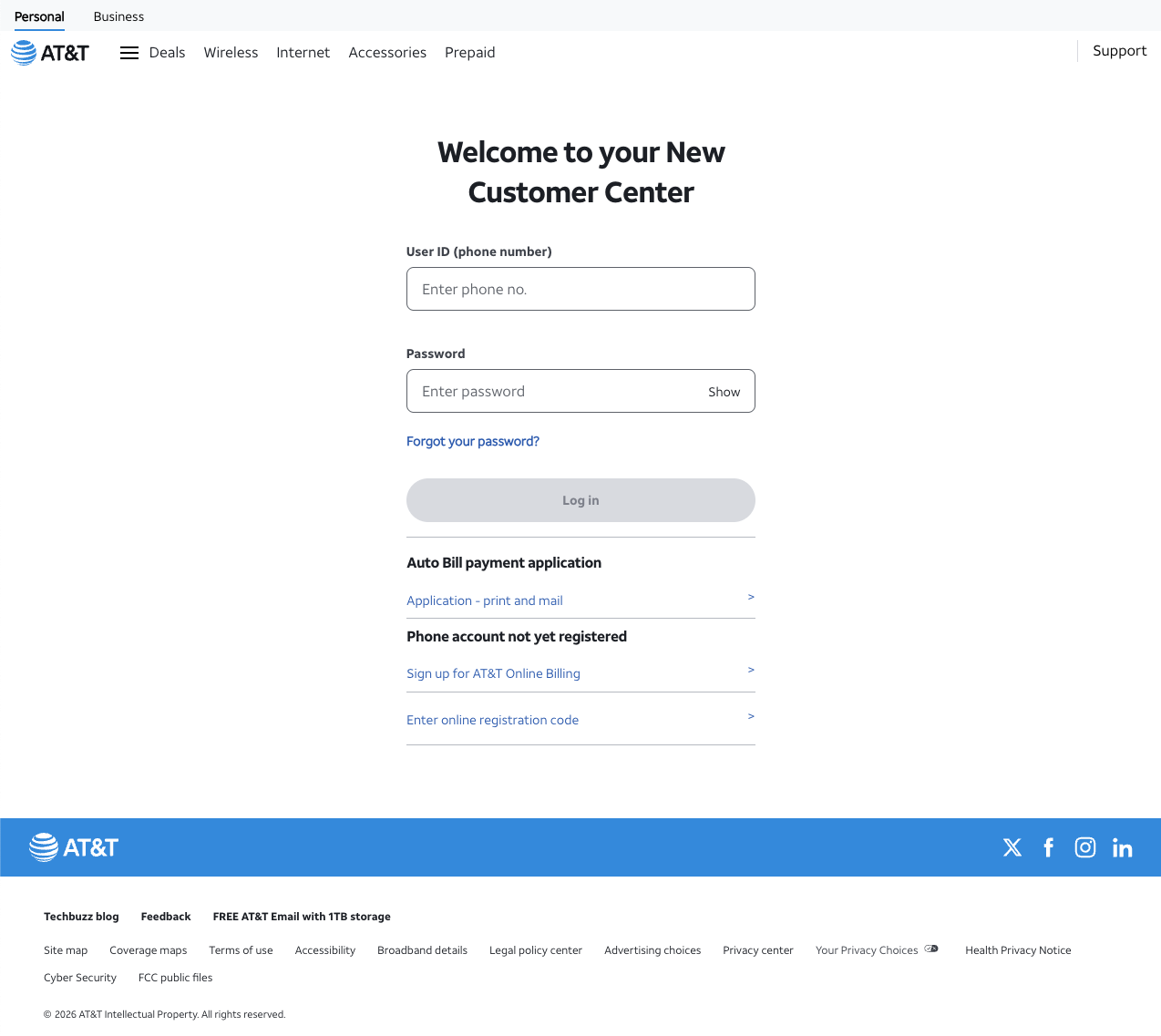Click the Your Privacy Choices toggle icon
The width and height of the screenshot is (1161, 1036).
931,949
